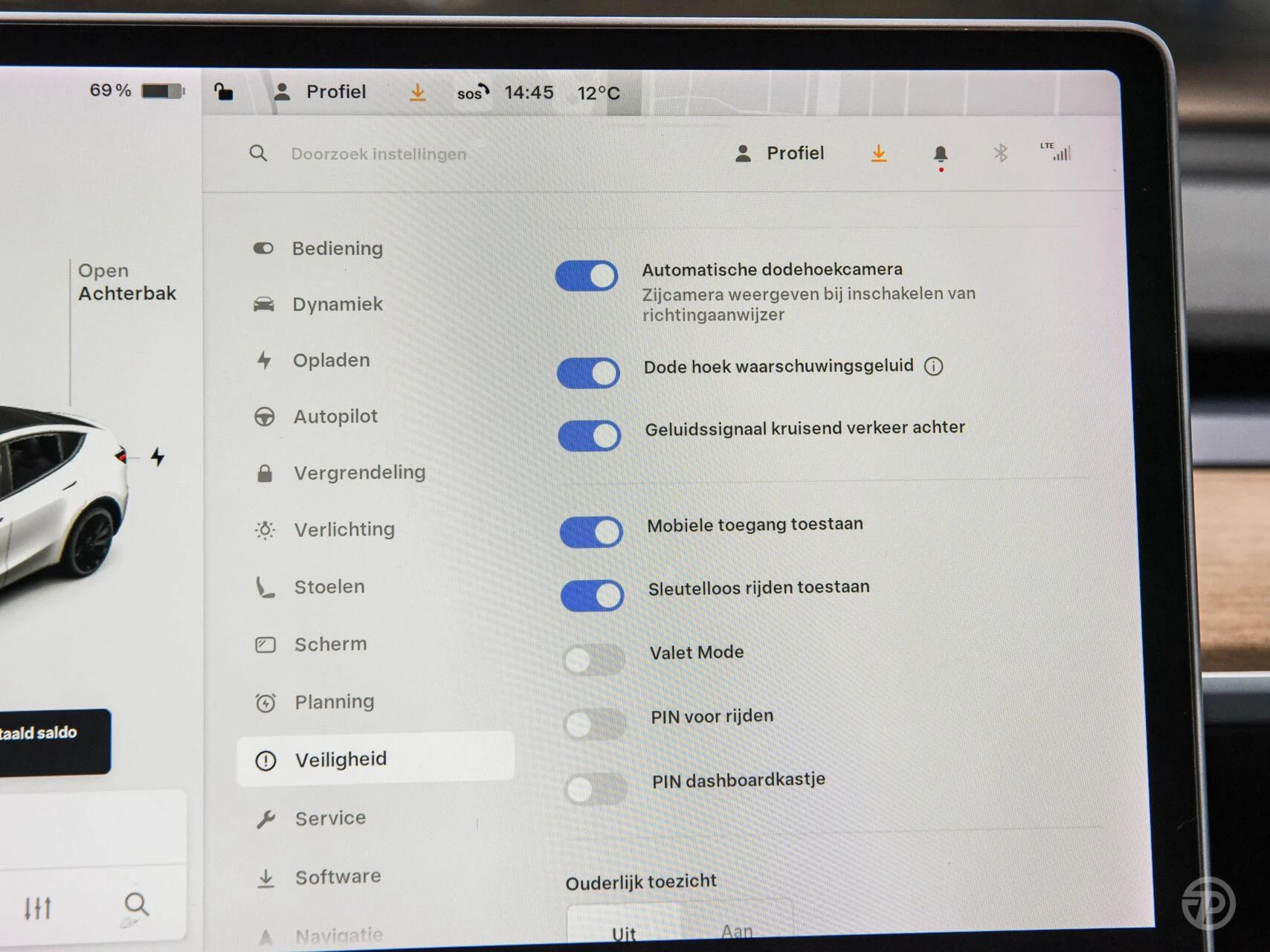The width and height of the screenshot is (1270, 952).
Task: Enable the Valet Mode switch
Action: click(x=593, y=660)
